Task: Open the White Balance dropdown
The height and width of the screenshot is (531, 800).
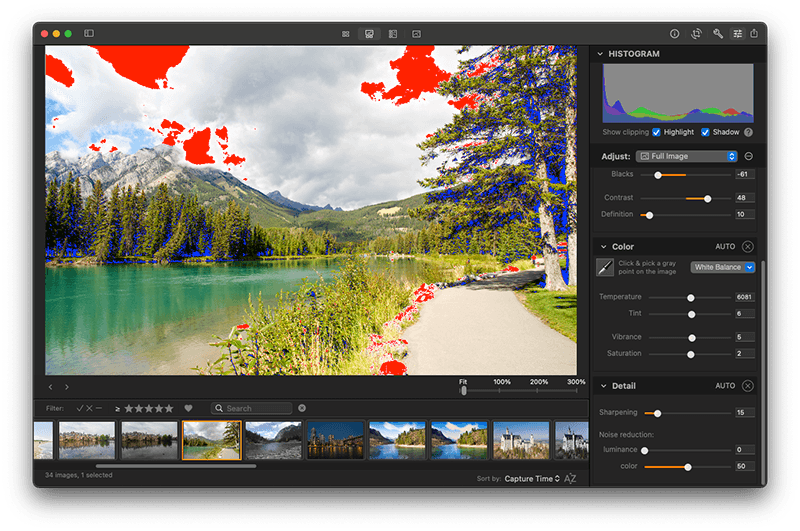Action: pyautogui.click(x=722, y=267)
